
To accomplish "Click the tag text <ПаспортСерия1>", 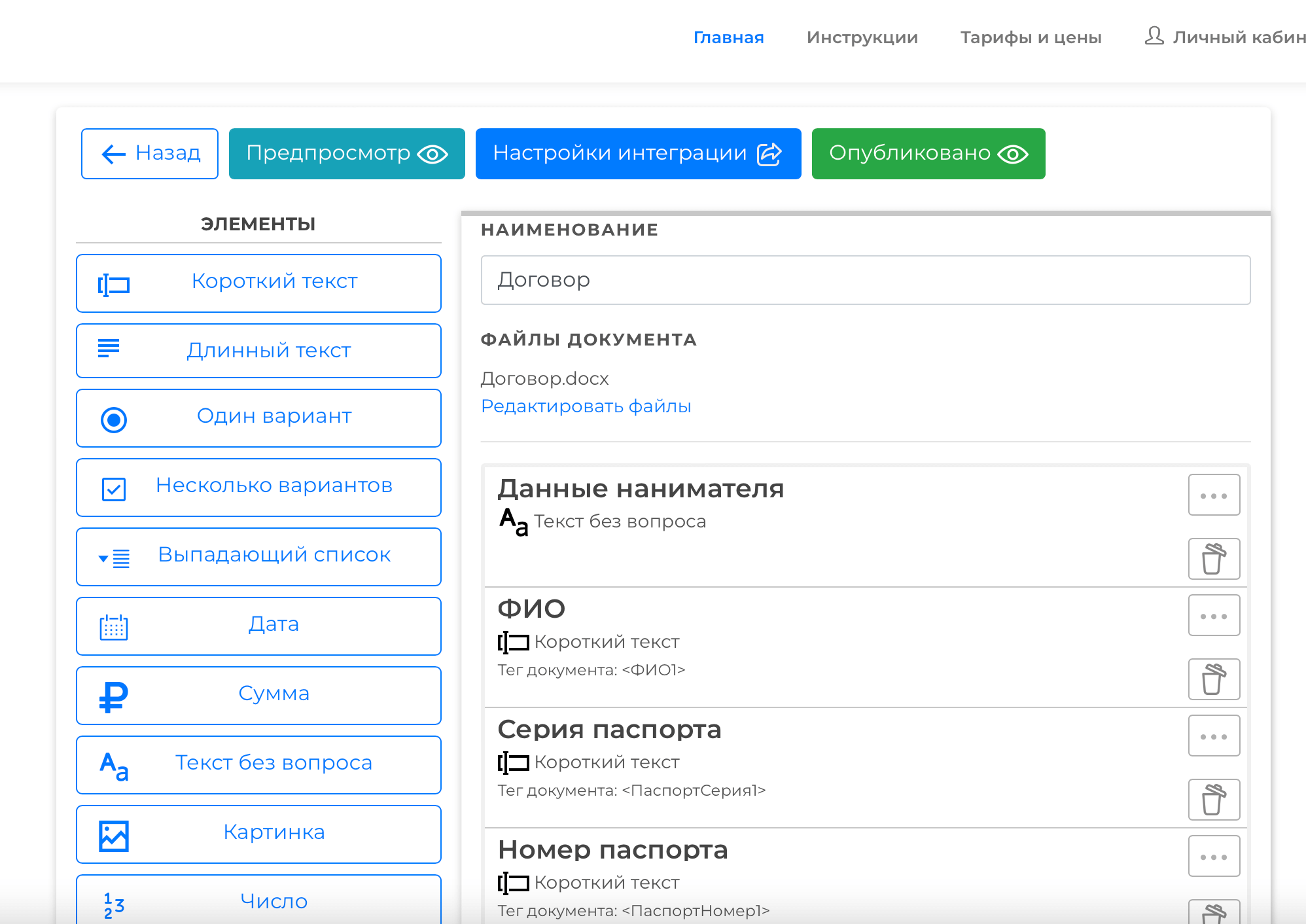I will coord(694,791).
